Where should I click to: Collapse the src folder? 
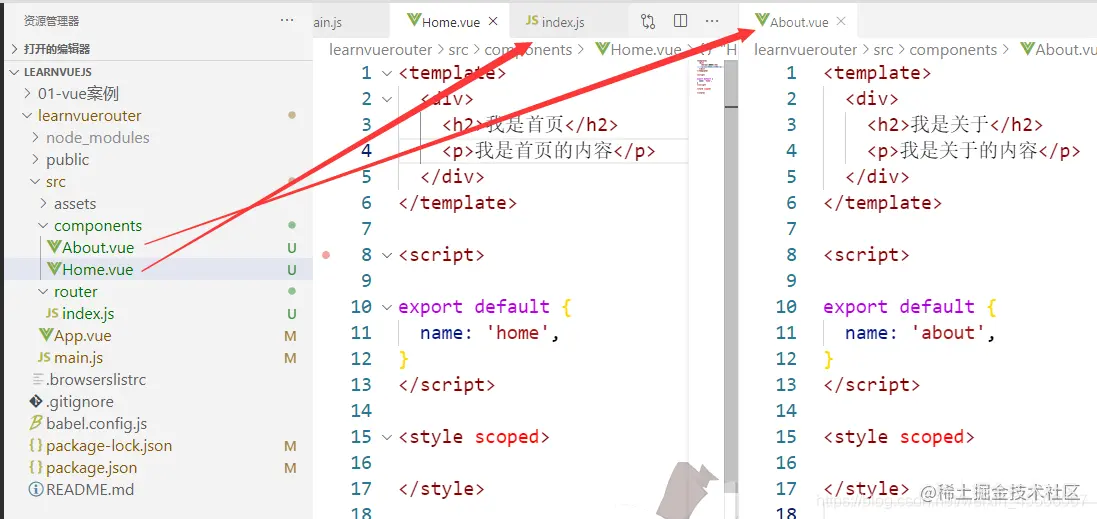click(x=157, y=182)
